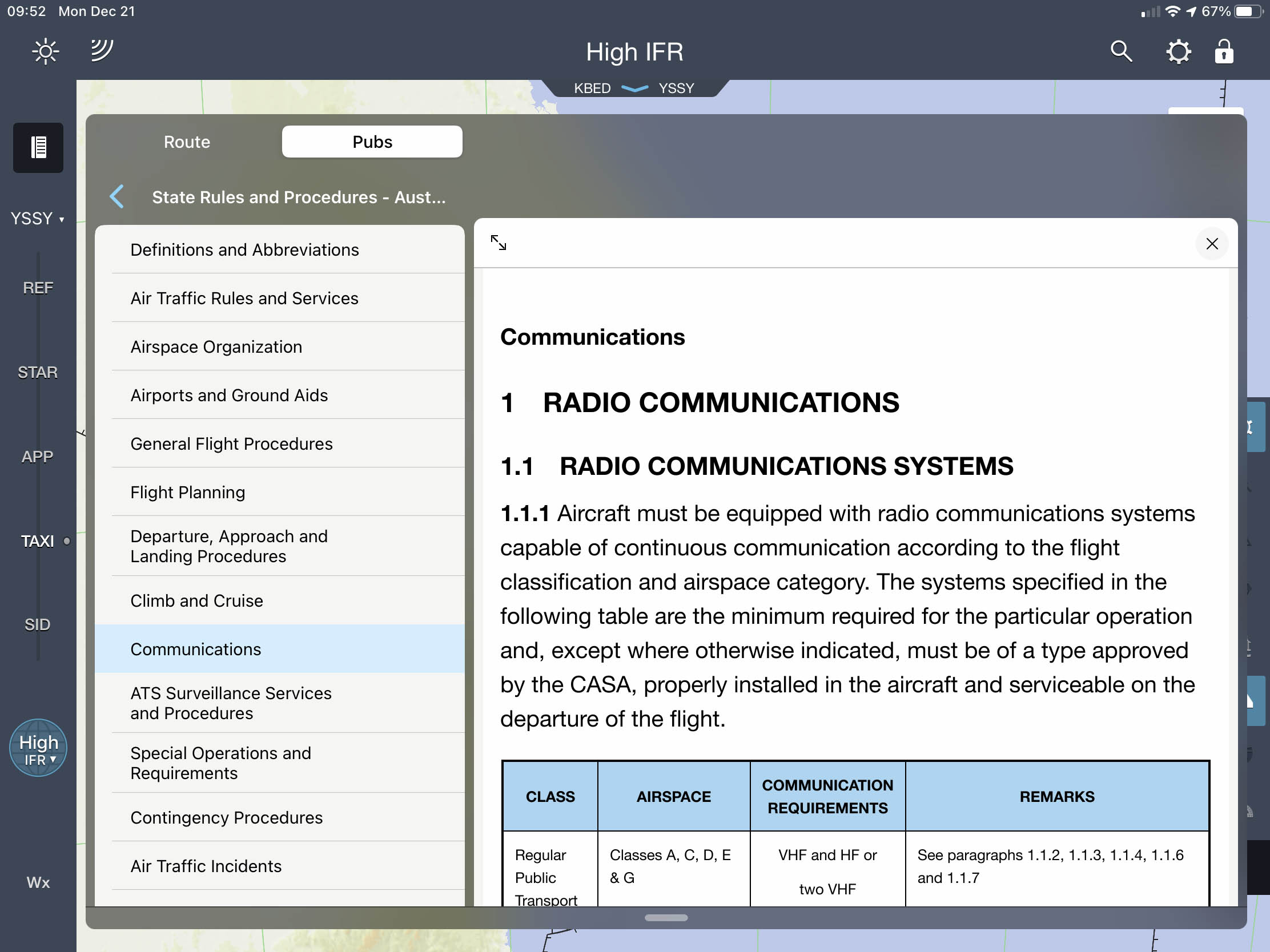Select the Pubs tab
The height and width of the screenshot is (952, 1270).
[372, 142]
